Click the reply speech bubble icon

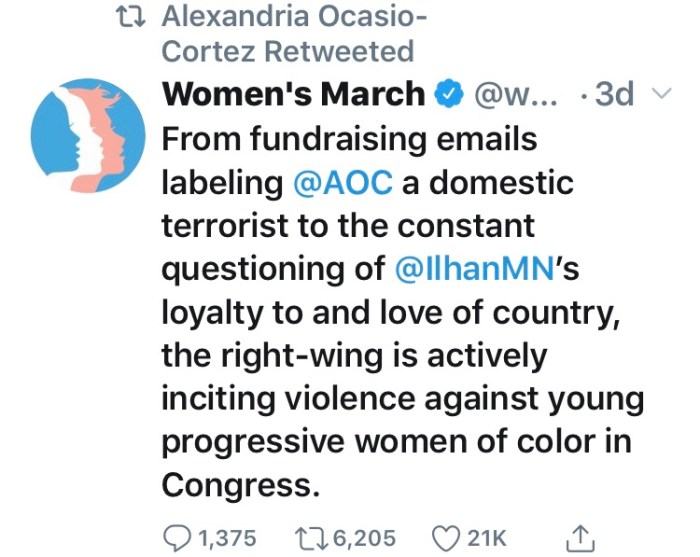(x=177, y=539)
